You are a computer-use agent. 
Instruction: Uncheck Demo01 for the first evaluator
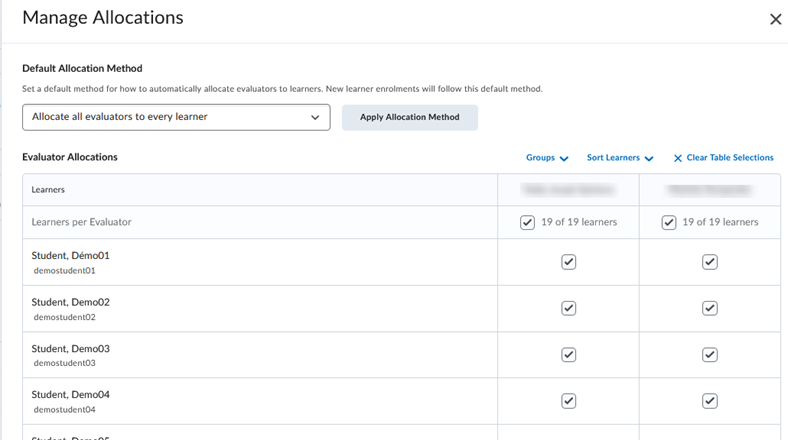pyautogui.click(x=568, y=262)
